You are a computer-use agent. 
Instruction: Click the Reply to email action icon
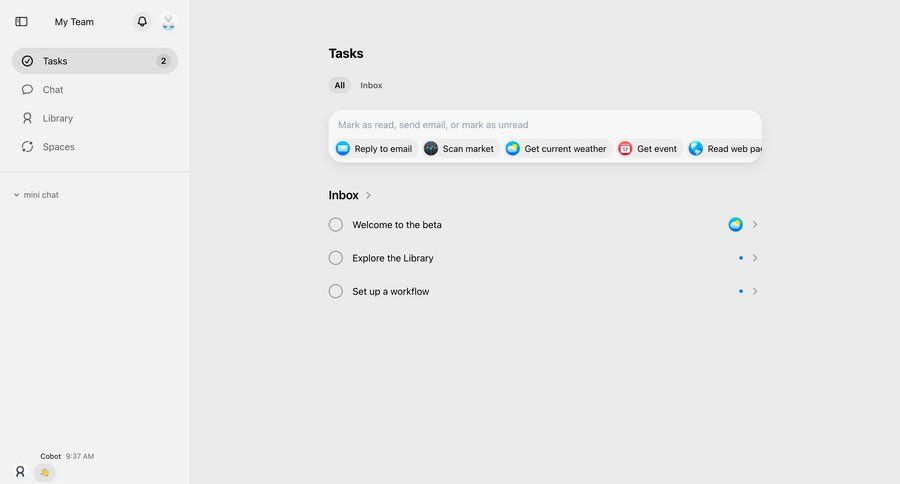[x=343, y=149]
